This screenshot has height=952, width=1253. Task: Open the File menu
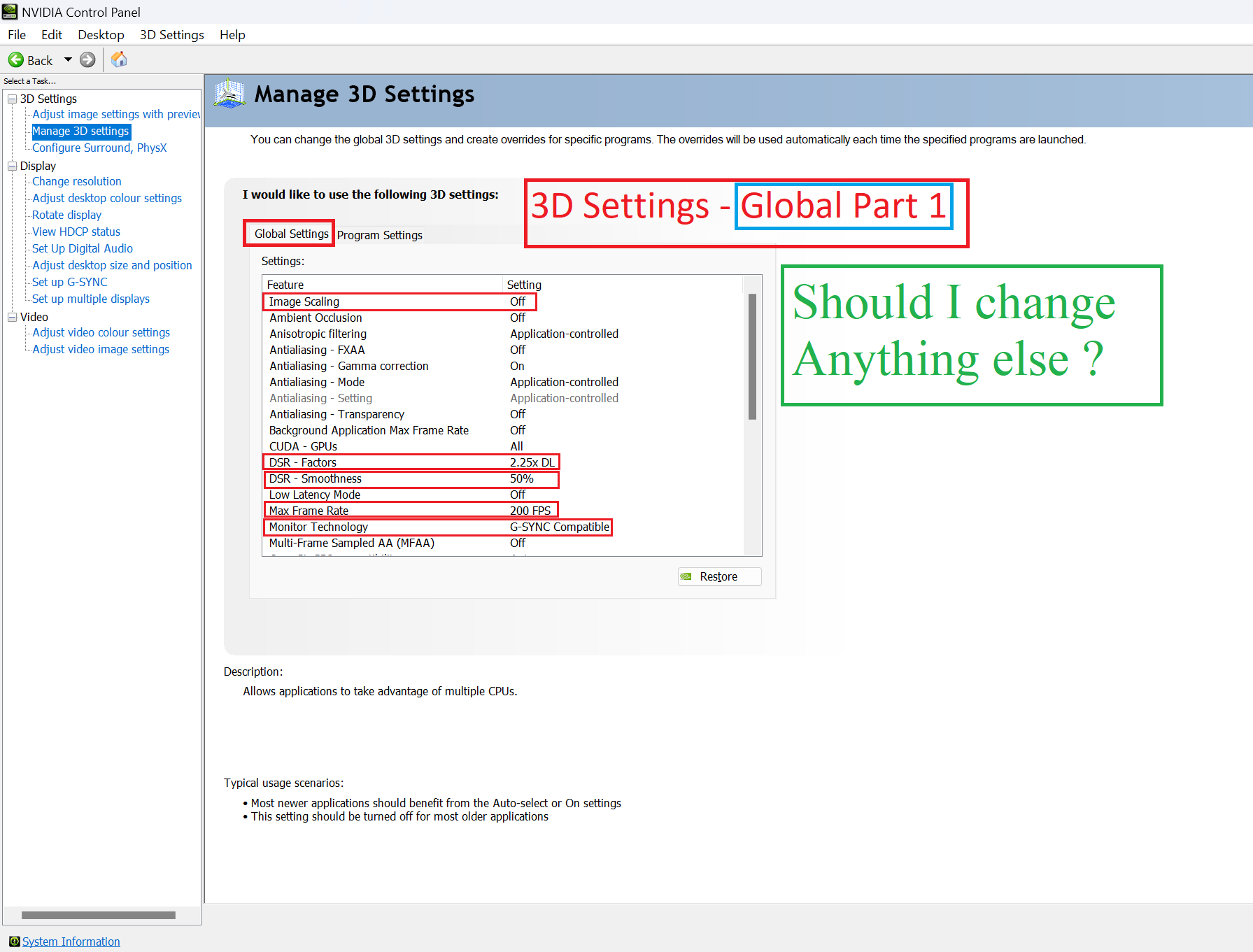tap(17, 35)
